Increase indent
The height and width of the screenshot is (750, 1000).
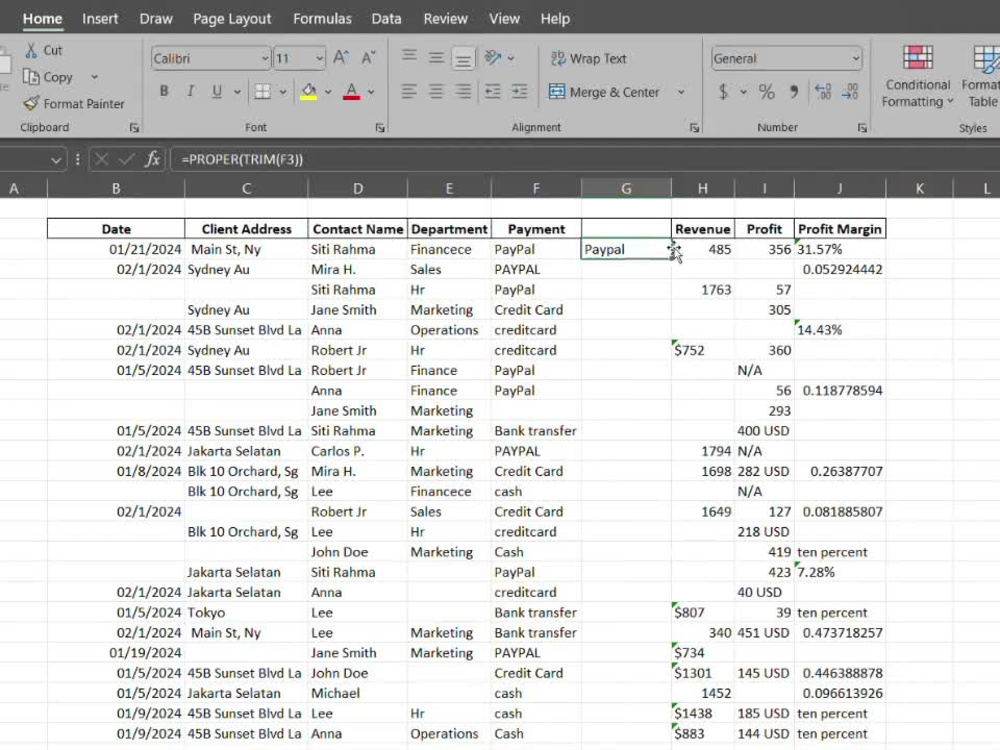point(520,92)
